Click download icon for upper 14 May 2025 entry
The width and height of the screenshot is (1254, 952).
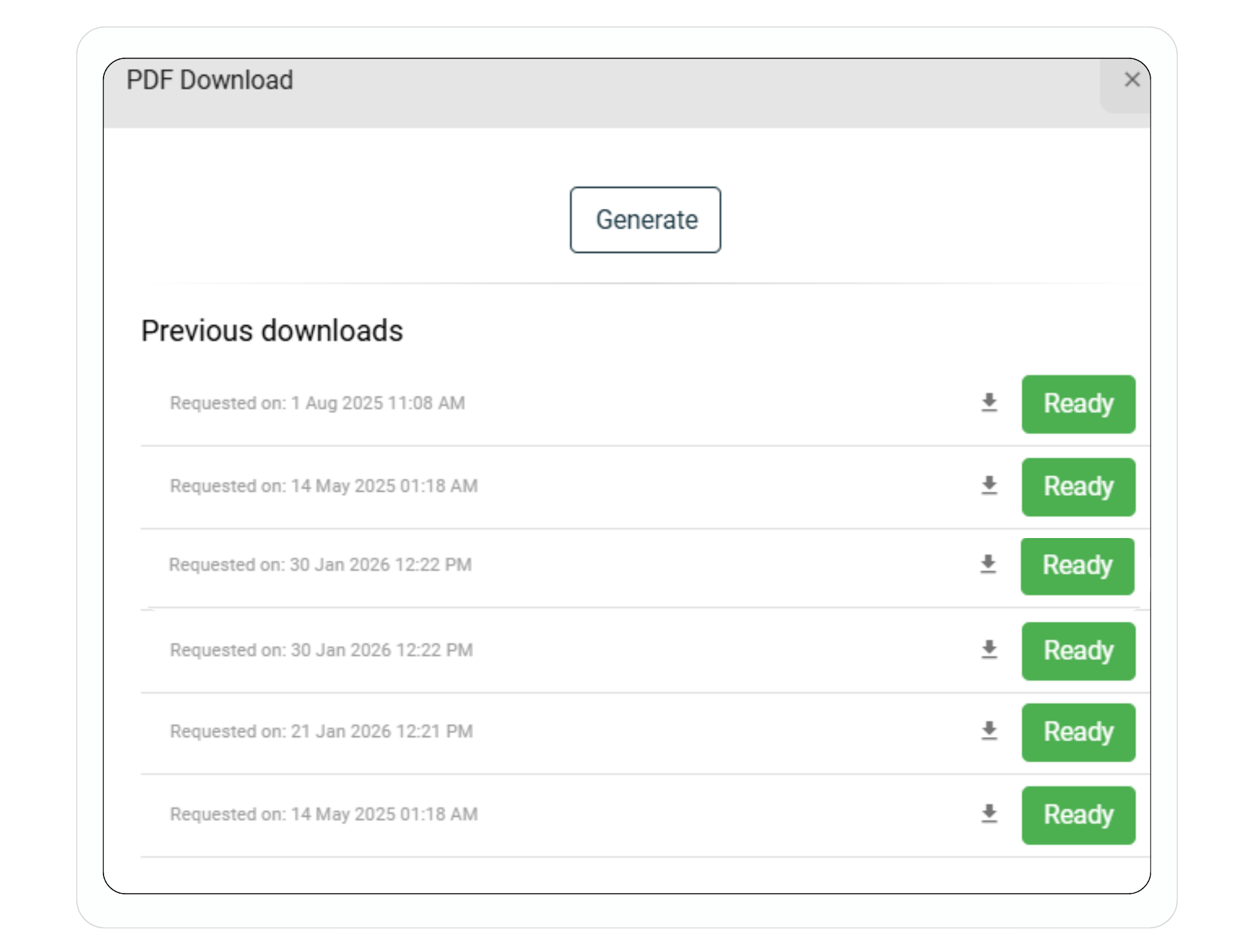pyautogui.click(x=989, y=486)
